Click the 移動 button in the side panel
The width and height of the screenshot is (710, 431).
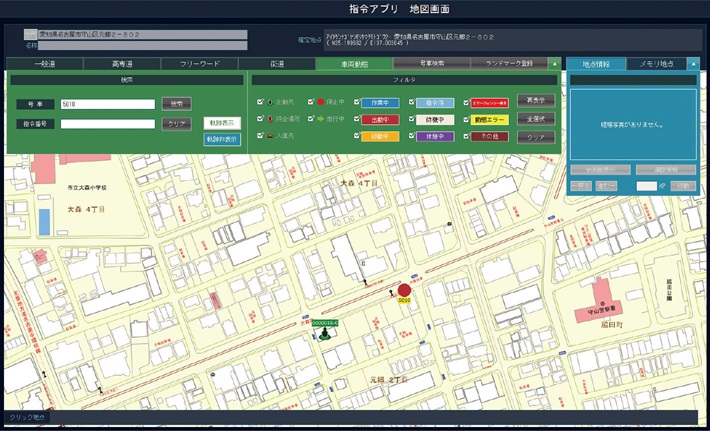683,186
